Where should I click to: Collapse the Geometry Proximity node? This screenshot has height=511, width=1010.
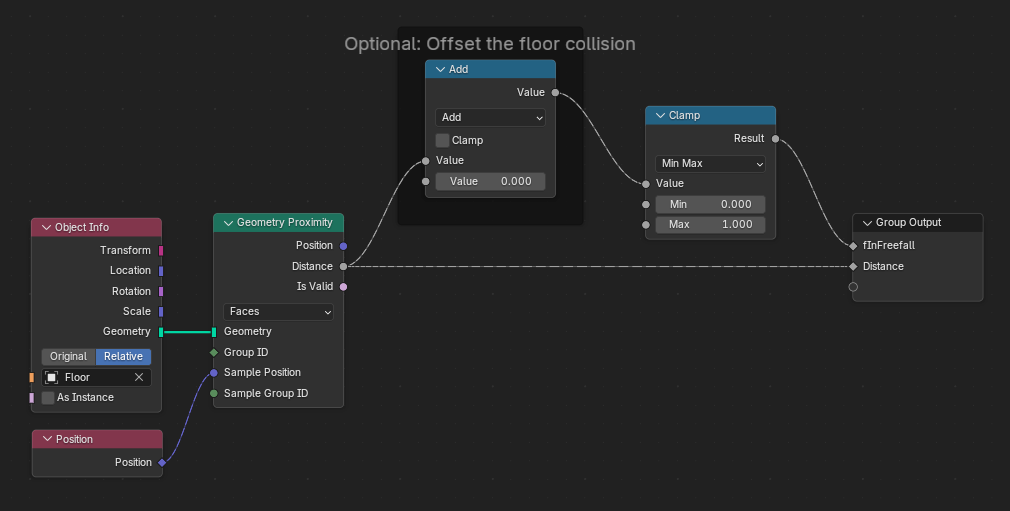[228, 223]
